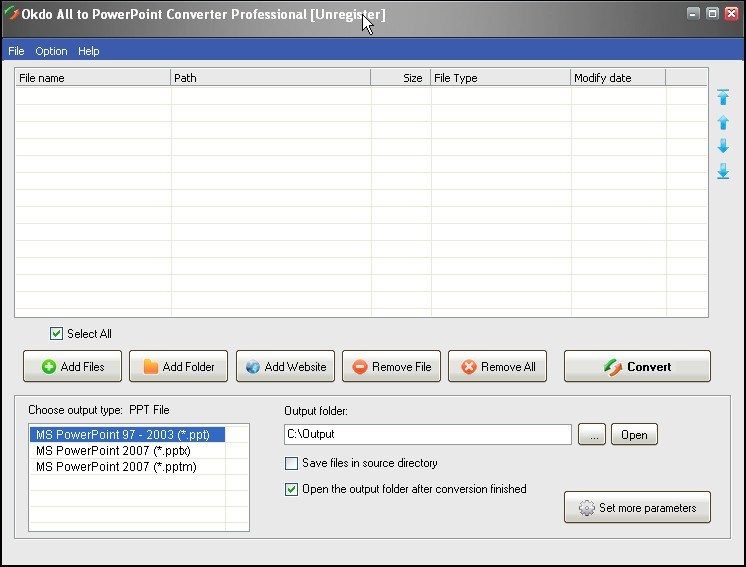The height and width of the screenshot is (567, 746).
Task: Start conversion with the Convert button
Action: point(638,366)
